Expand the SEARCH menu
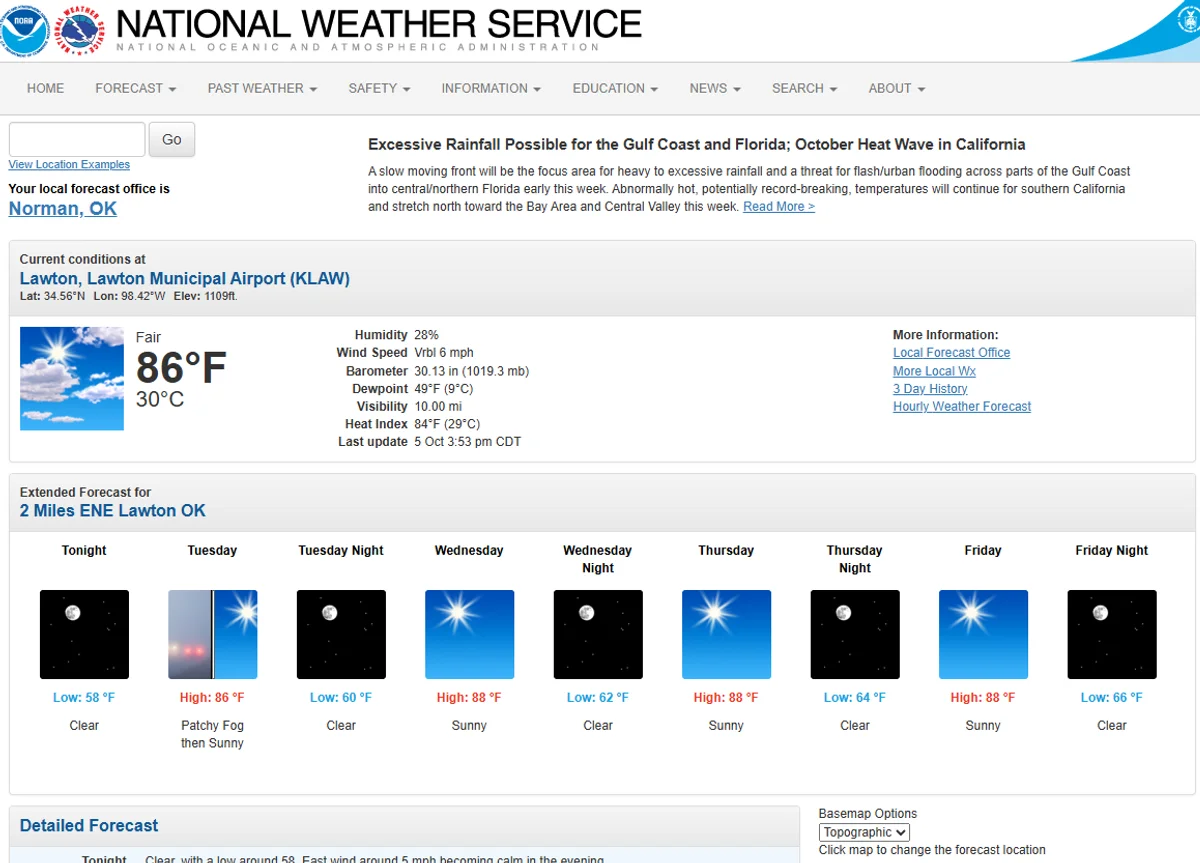Screen dimensions: 1200x863 click(x=805, y=88)
